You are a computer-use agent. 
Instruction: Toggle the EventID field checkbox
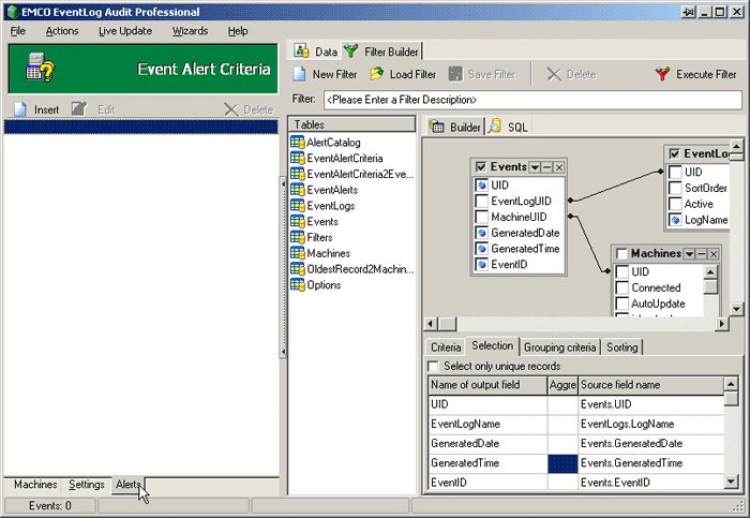pyautogui.click(x=482, y=265)
